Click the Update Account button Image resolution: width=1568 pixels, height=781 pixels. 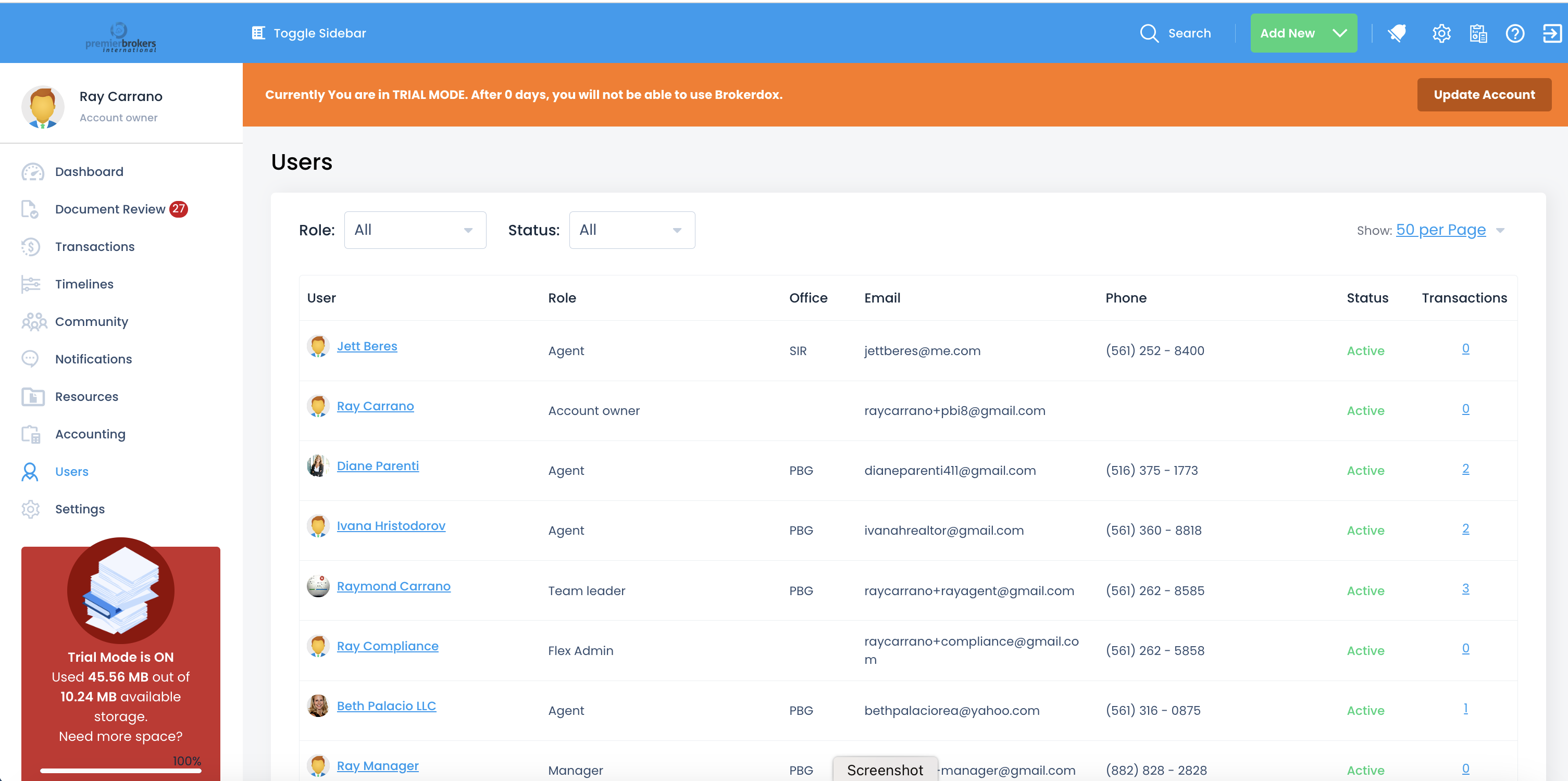[1484, 94]
